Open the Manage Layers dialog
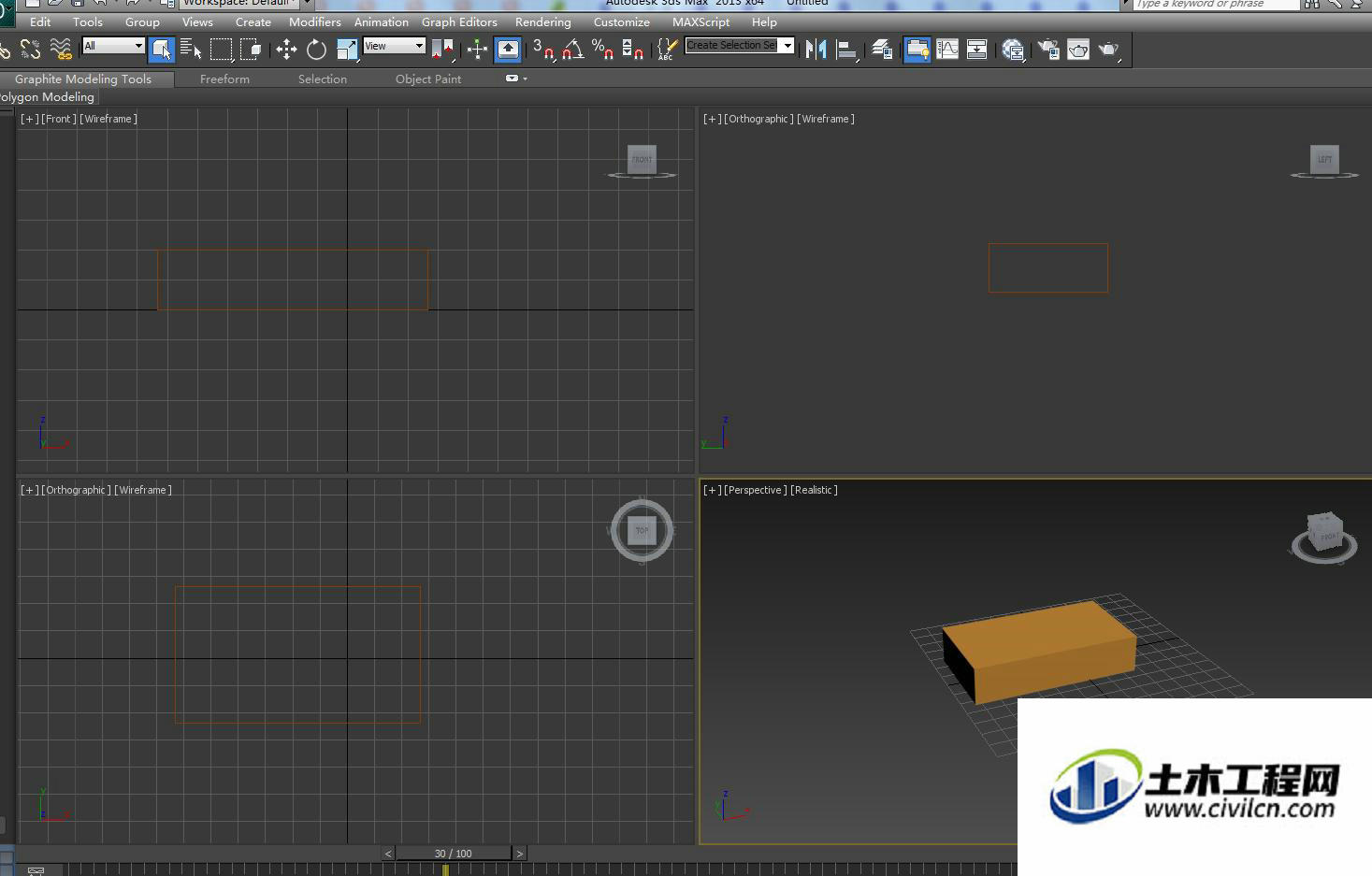The height and width of the screenshot is (876, 1372). 882,49
